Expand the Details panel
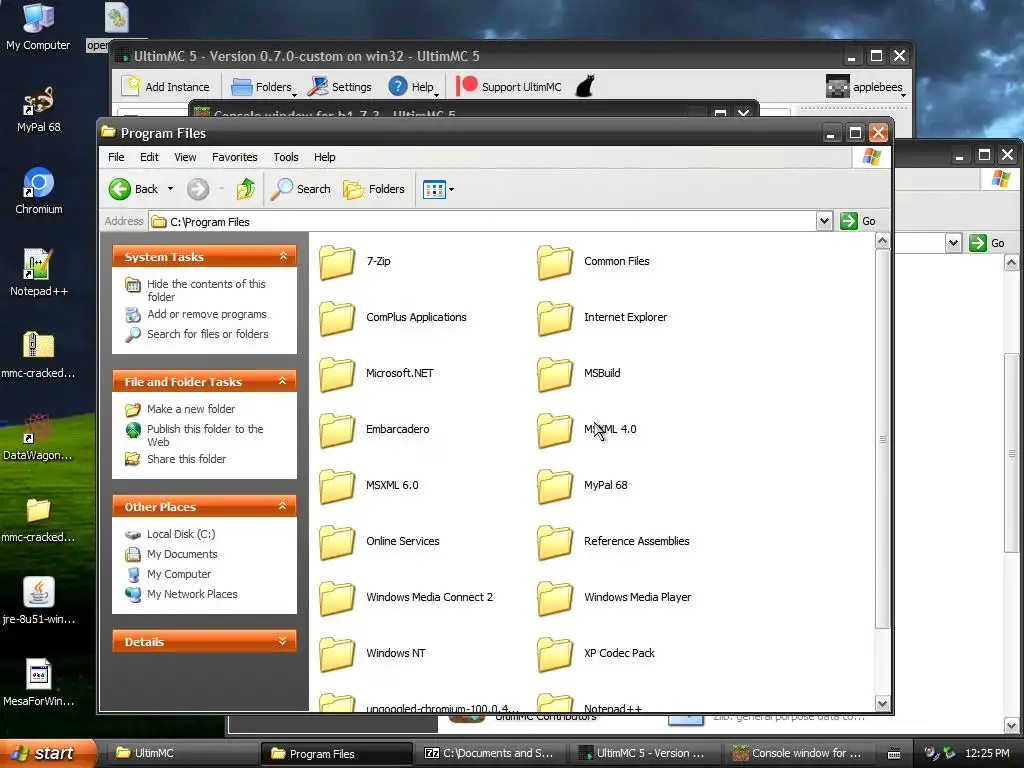 click(x=283, y=641)
